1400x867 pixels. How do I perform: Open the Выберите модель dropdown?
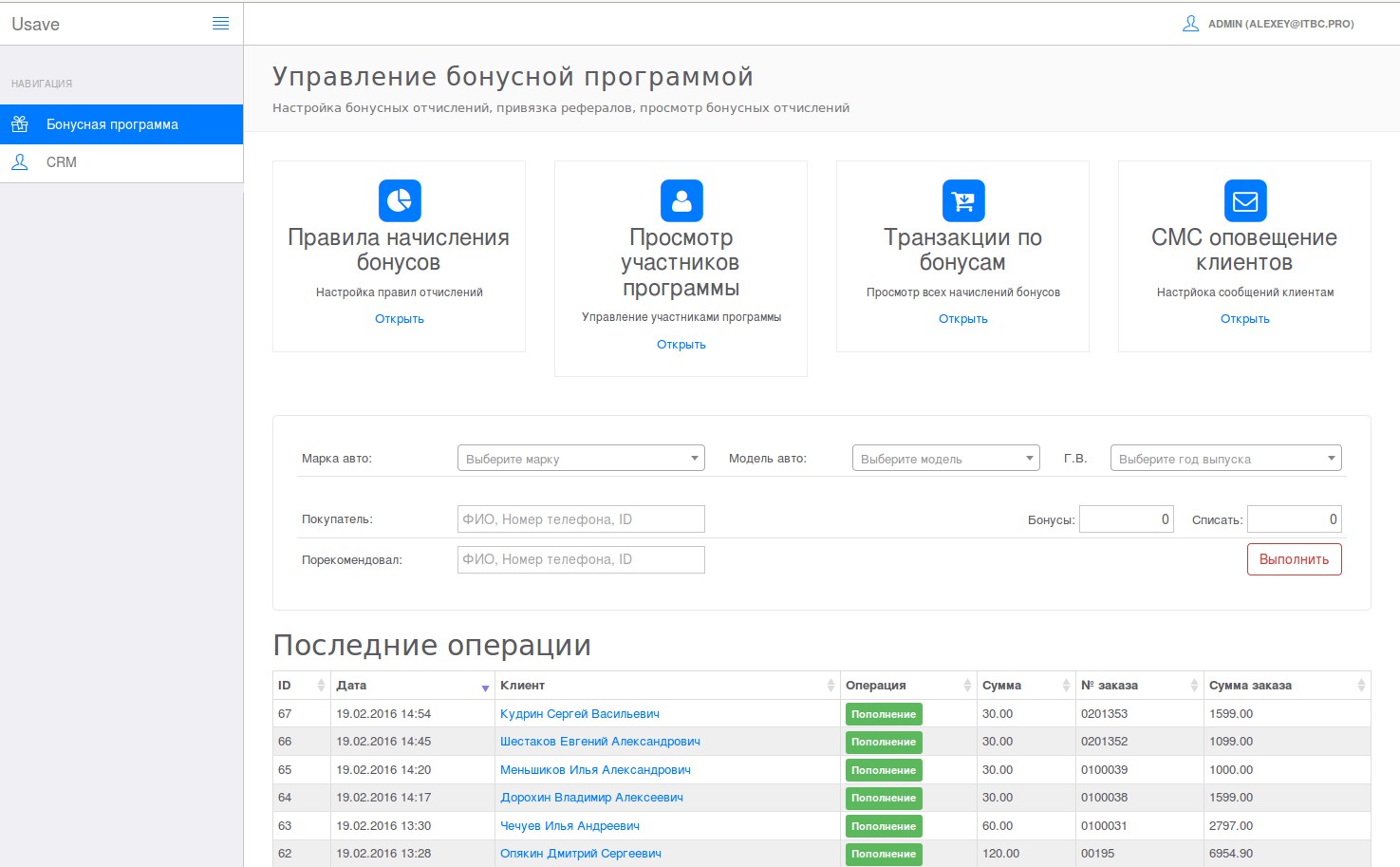(946, 459)
